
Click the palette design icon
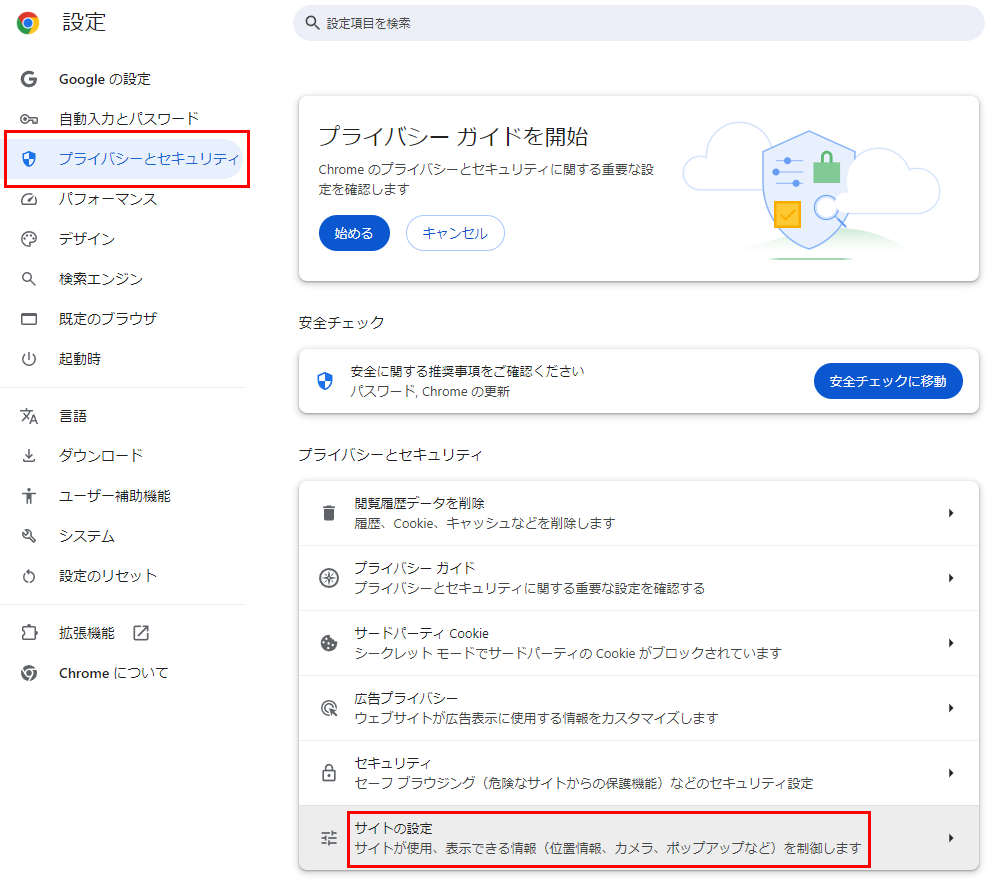pyautogui.click(x=28, y=239)
